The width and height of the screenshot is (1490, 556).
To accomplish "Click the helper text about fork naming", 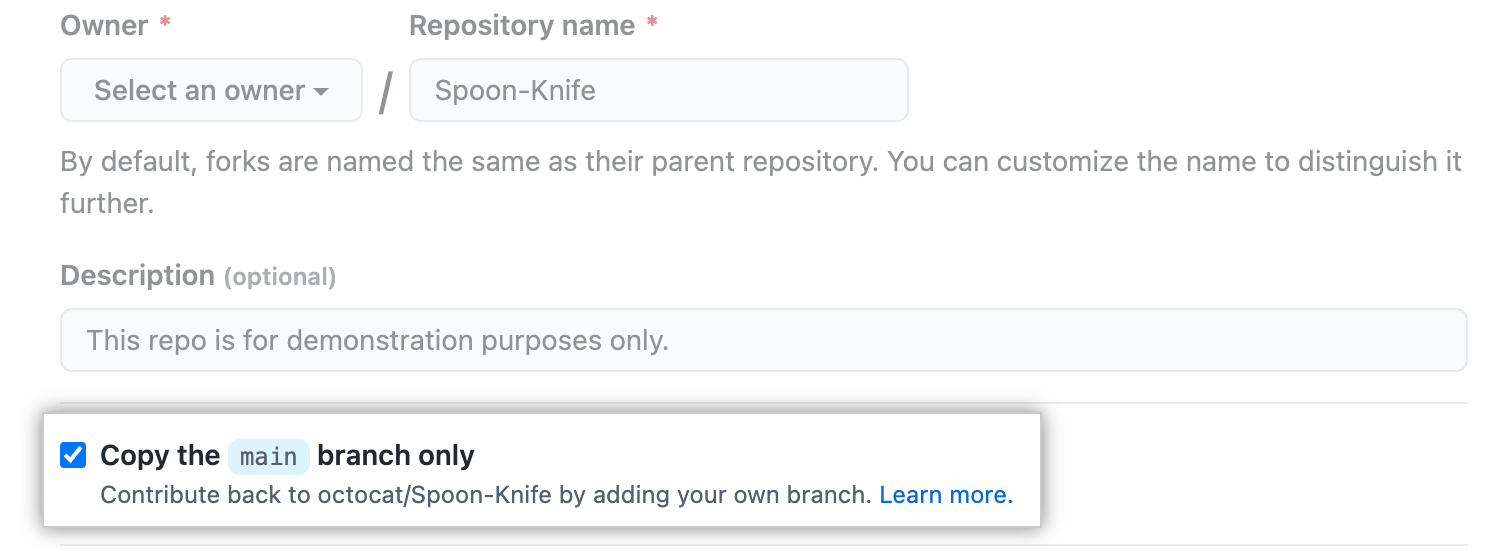I will pos(762,182).
